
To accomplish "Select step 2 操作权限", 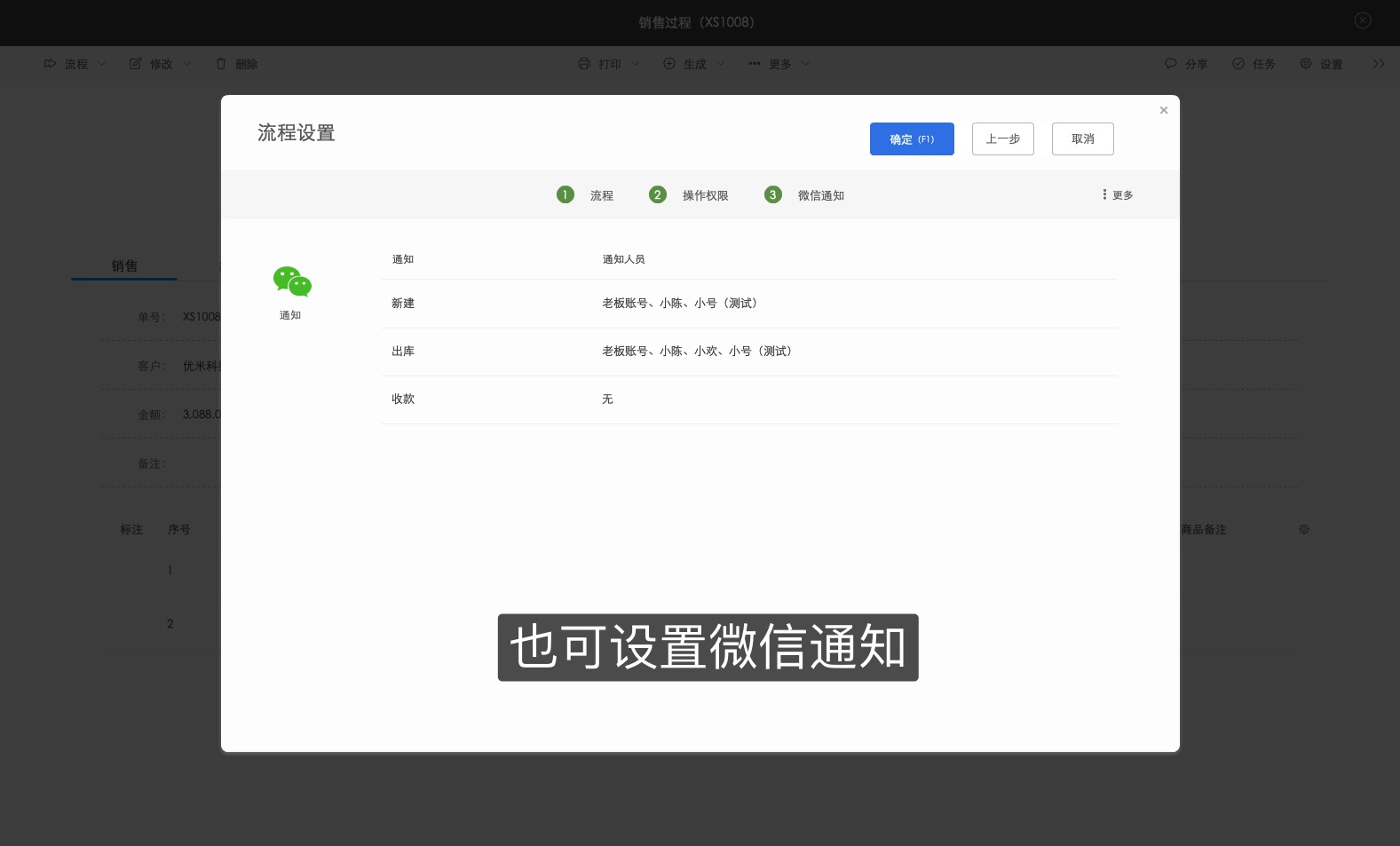I will coord(689,195).
